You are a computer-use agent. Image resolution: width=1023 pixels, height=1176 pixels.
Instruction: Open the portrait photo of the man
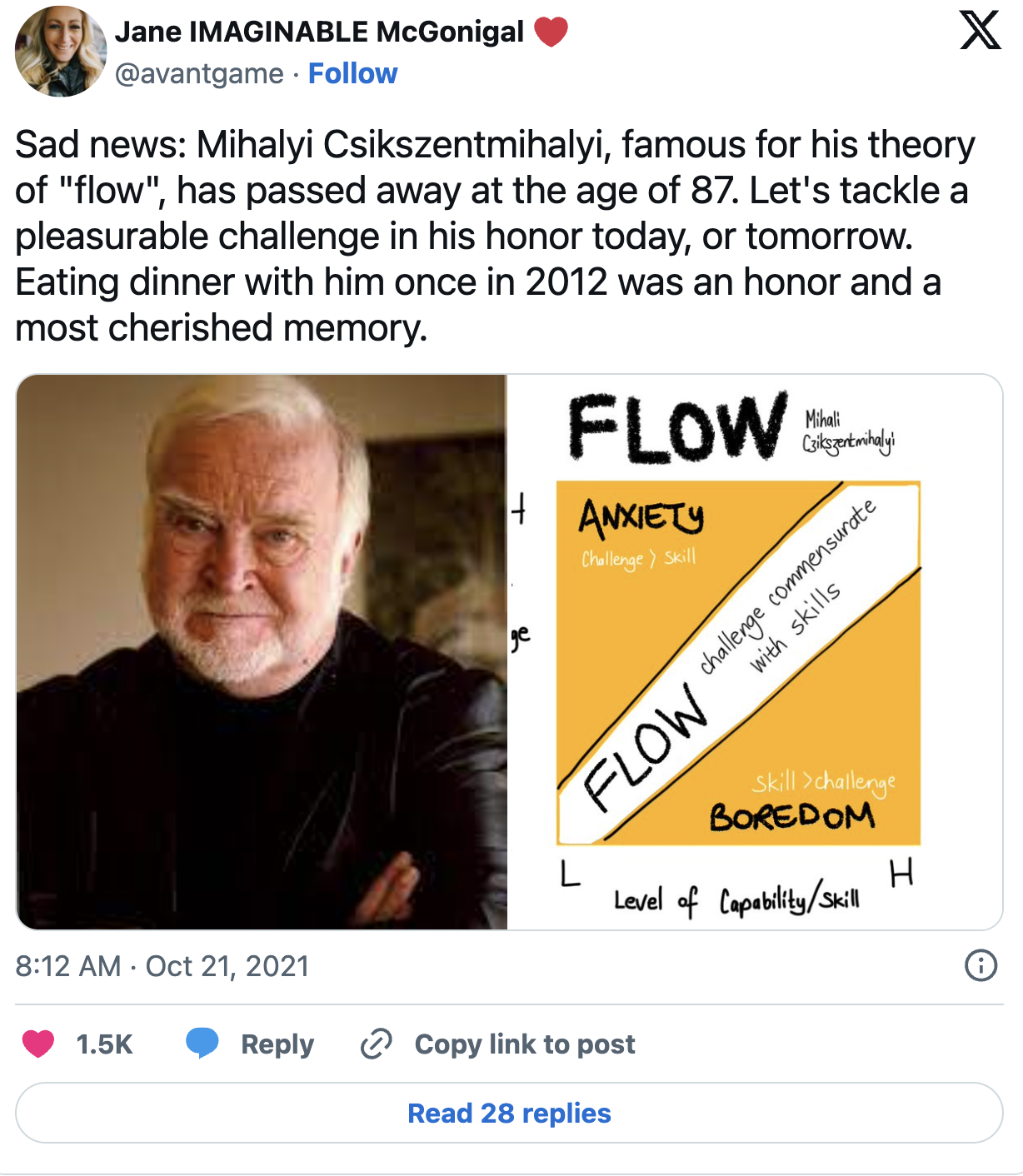point(262,651)
